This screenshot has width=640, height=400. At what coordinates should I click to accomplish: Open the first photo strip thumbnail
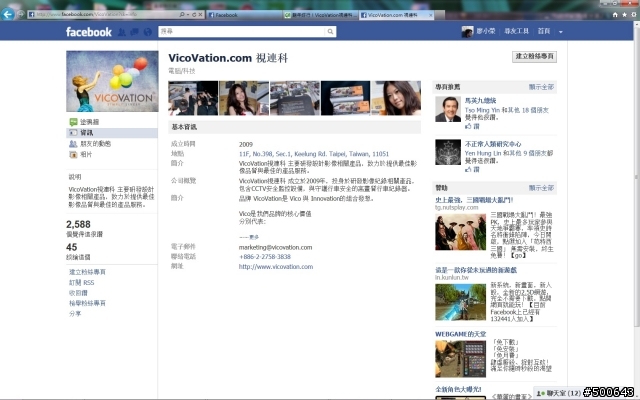pyautogui.click(x=193, y=98)
